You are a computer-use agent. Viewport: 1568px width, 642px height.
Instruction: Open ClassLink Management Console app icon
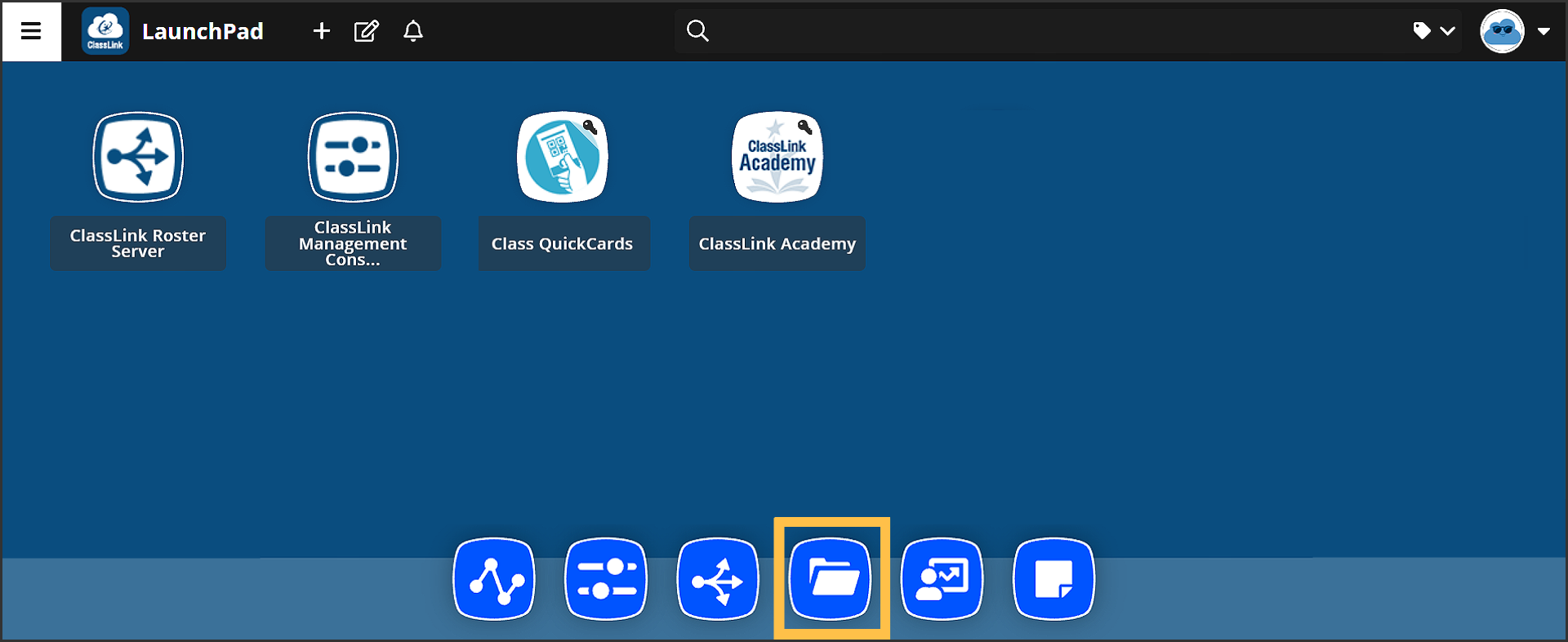click(x=353, y=157)
